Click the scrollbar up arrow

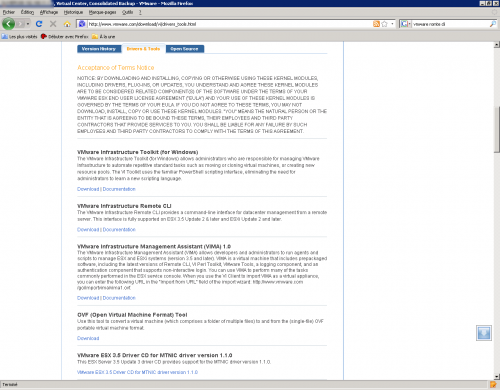click(497, 45)
